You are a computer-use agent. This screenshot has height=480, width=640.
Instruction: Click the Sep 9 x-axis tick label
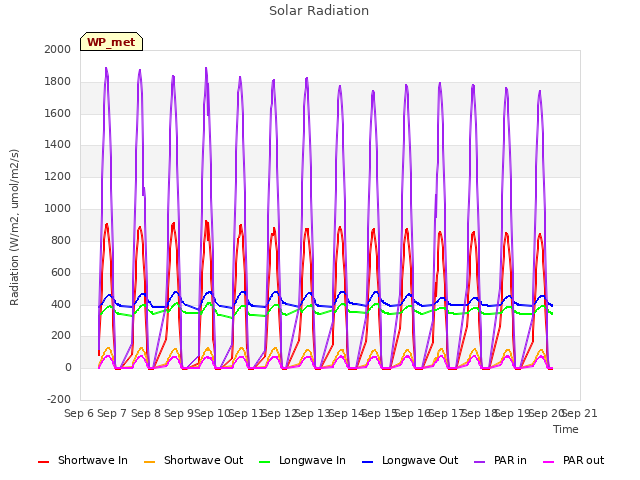coord(179,413)
